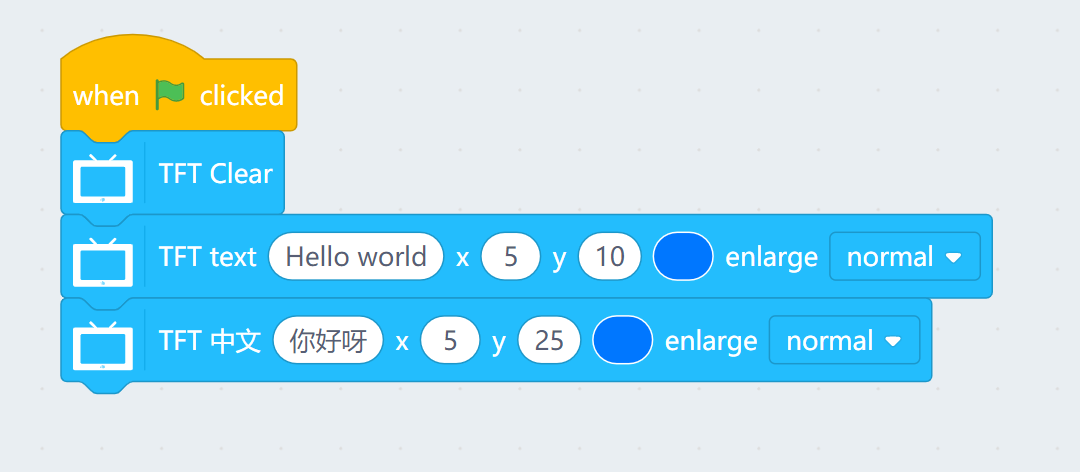Expand the enlarge dropdown on the TFT 中文 block
This screenshot has height=472, width=1080.
coord(844,341)
